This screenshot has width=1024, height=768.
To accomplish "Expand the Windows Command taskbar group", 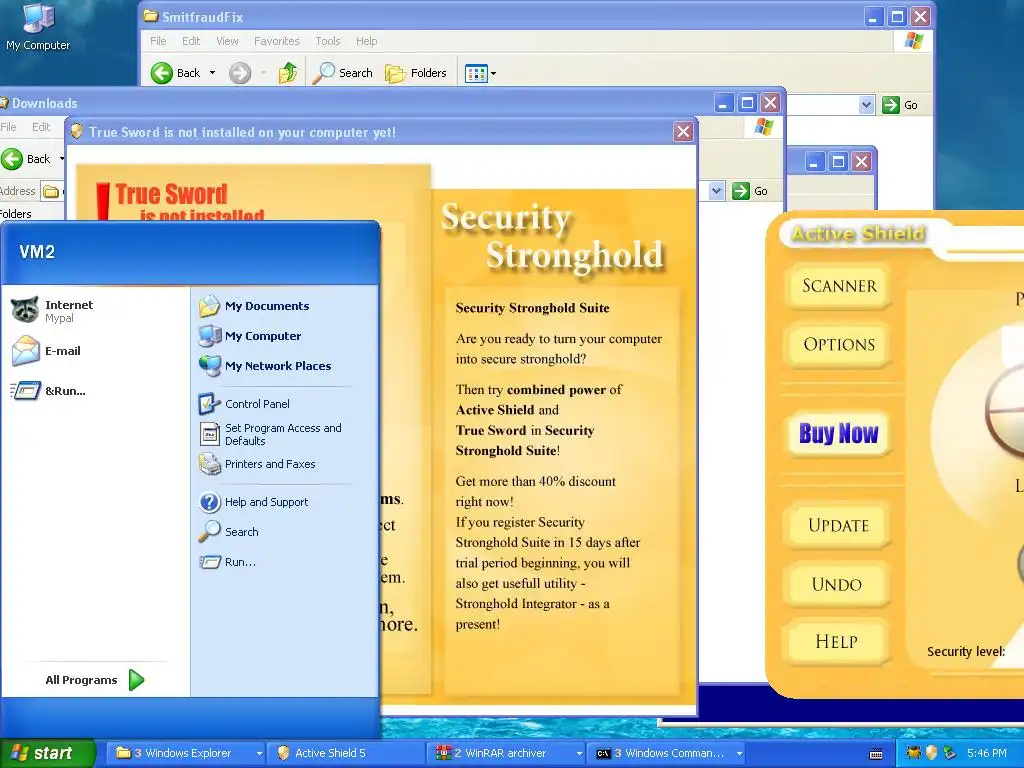I will [739, 753].
